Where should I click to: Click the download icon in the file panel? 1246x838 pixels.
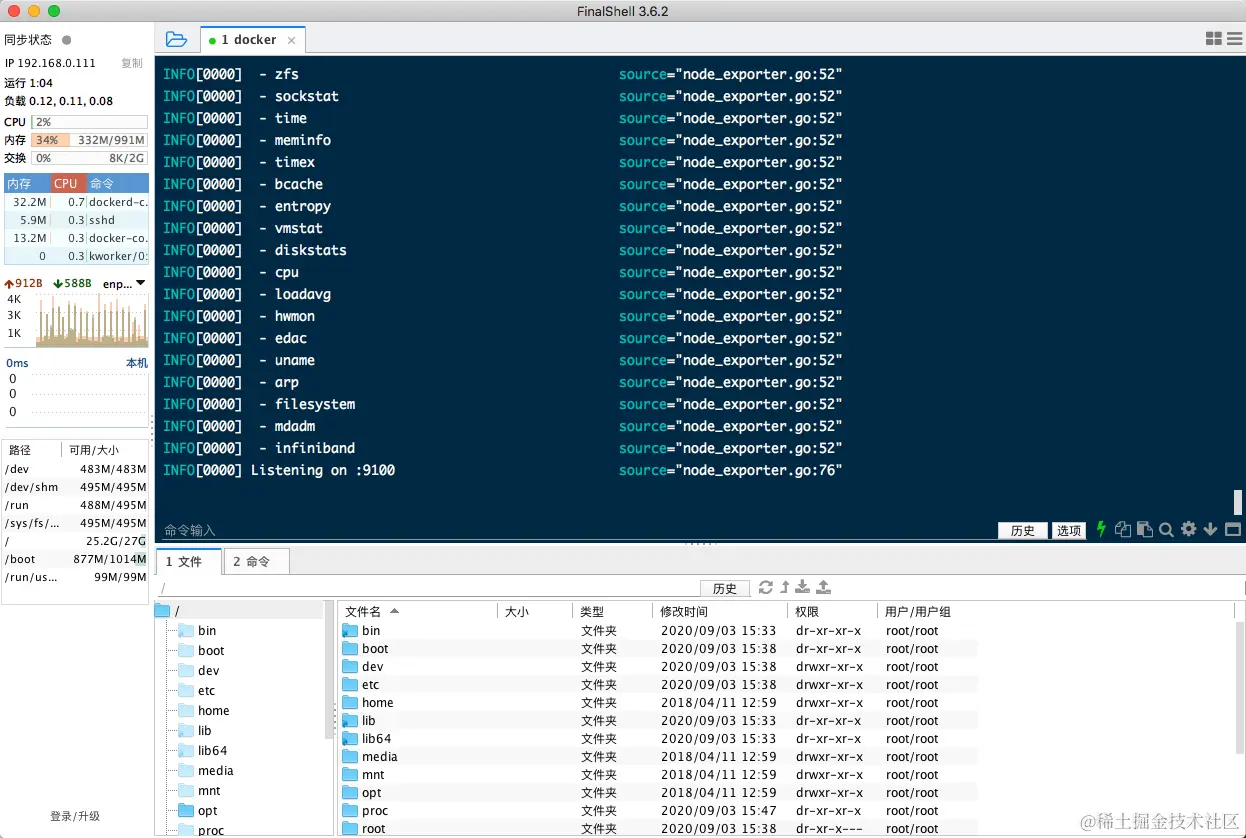803,588
